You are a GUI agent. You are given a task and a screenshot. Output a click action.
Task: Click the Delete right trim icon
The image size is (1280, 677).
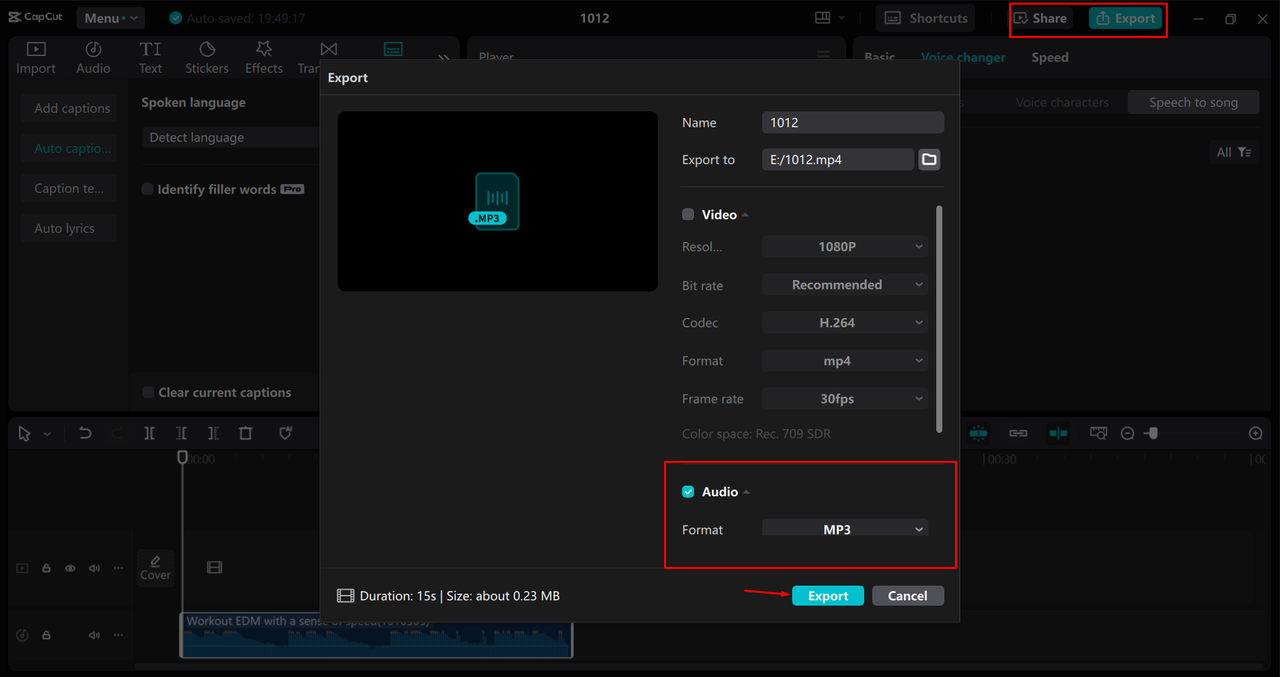pyautogui.click(x=213, y=433)
